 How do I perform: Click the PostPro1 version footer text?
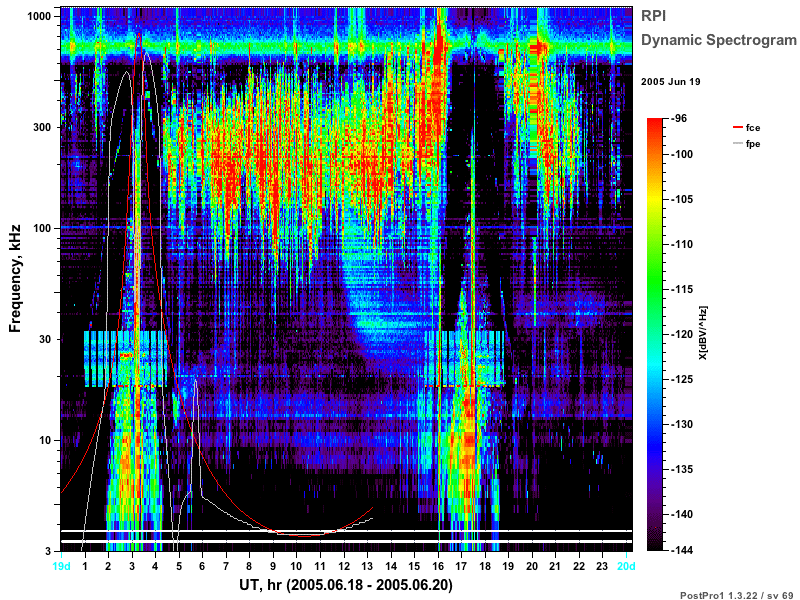pyautogui.click(x=737, y=595)
